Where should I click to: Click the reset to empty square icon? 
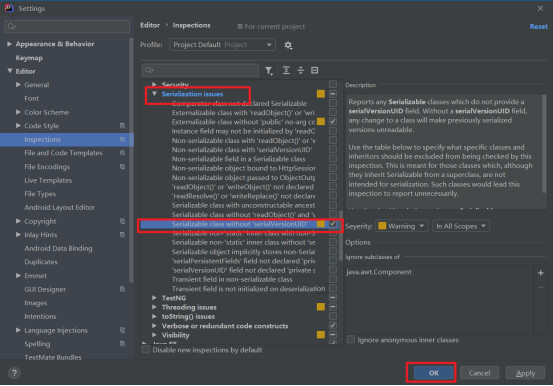[315, 70]
